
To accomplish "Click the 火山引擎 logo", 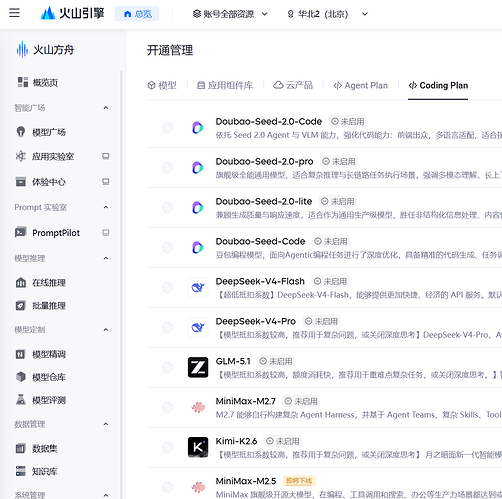I will pyautogui.click(x=72, y=13).
